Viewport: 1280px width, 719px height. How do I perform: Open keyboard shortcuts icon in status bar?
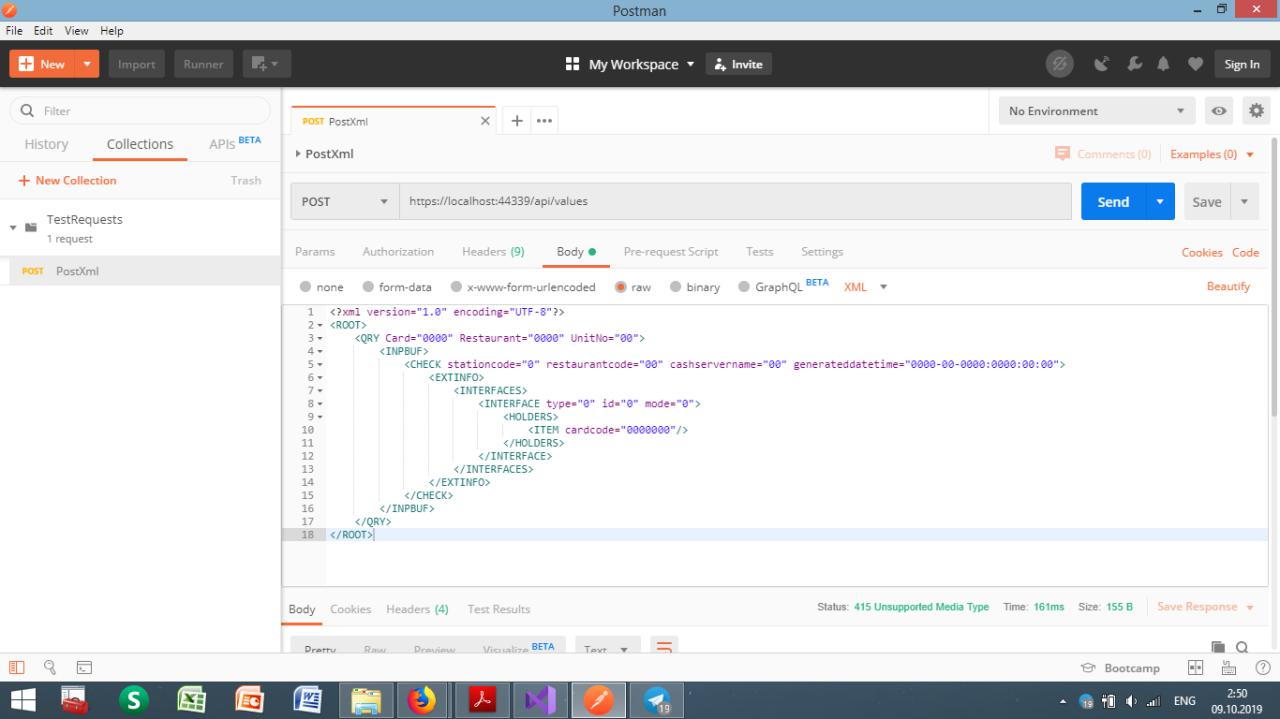click(1230, 668)
